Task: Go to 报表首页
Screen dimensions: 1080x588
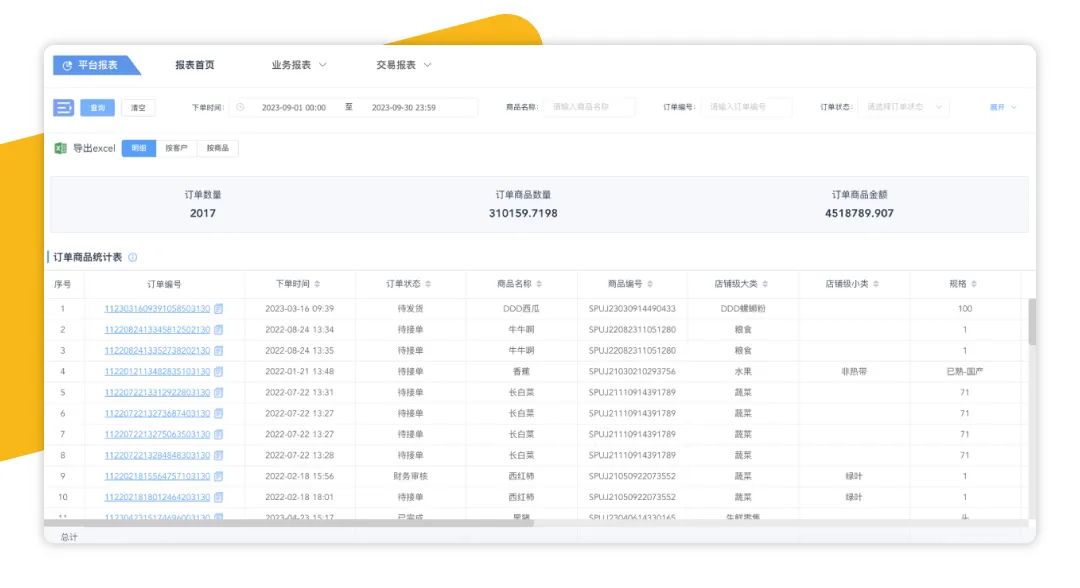Action: click(x=195, y=65)
